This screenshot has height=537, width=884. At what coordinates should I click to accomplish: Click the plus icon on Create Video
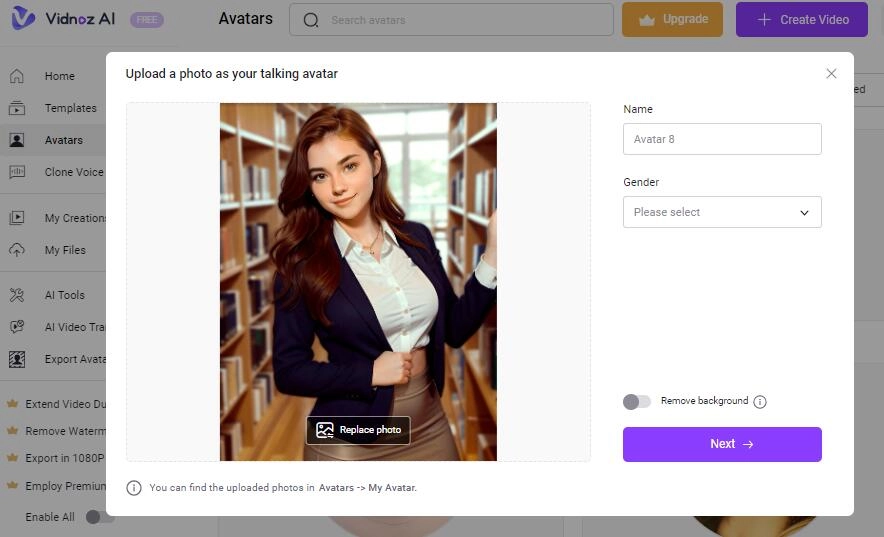point(764,20)
